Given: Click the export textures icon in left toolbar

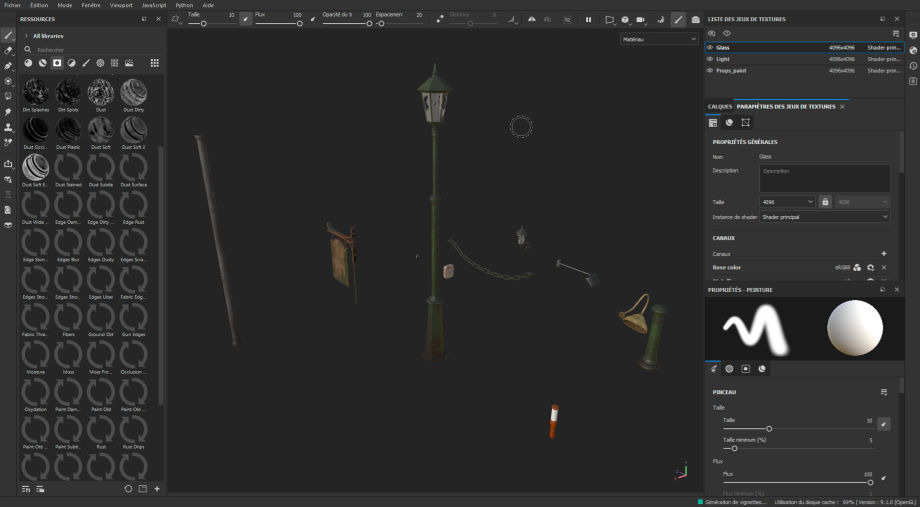Looking at the screenshot, I should pyautogui.click(x=8, y=164).
